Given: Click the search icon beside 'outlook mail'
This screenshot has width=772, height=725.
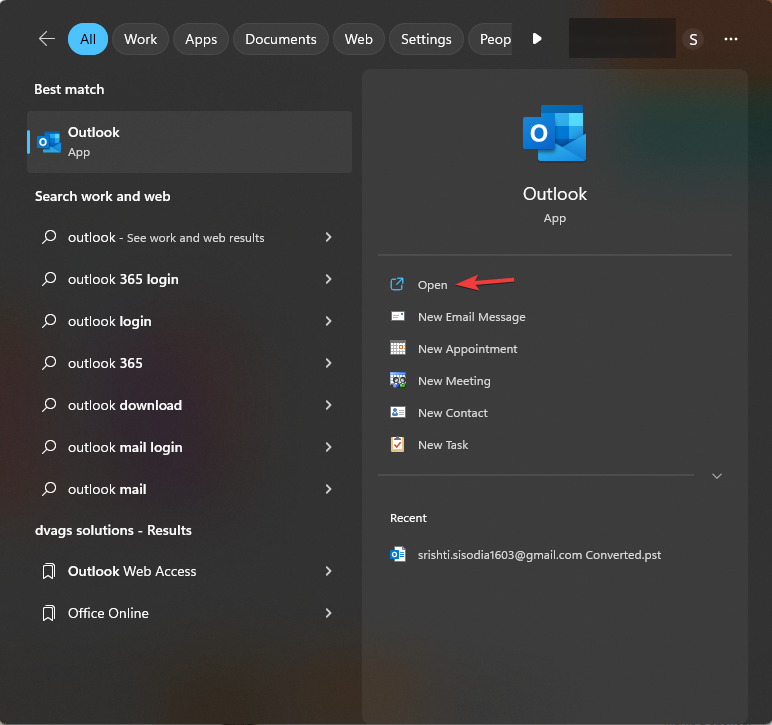Looking at the screenshot, I should click(x=49, y=489).
